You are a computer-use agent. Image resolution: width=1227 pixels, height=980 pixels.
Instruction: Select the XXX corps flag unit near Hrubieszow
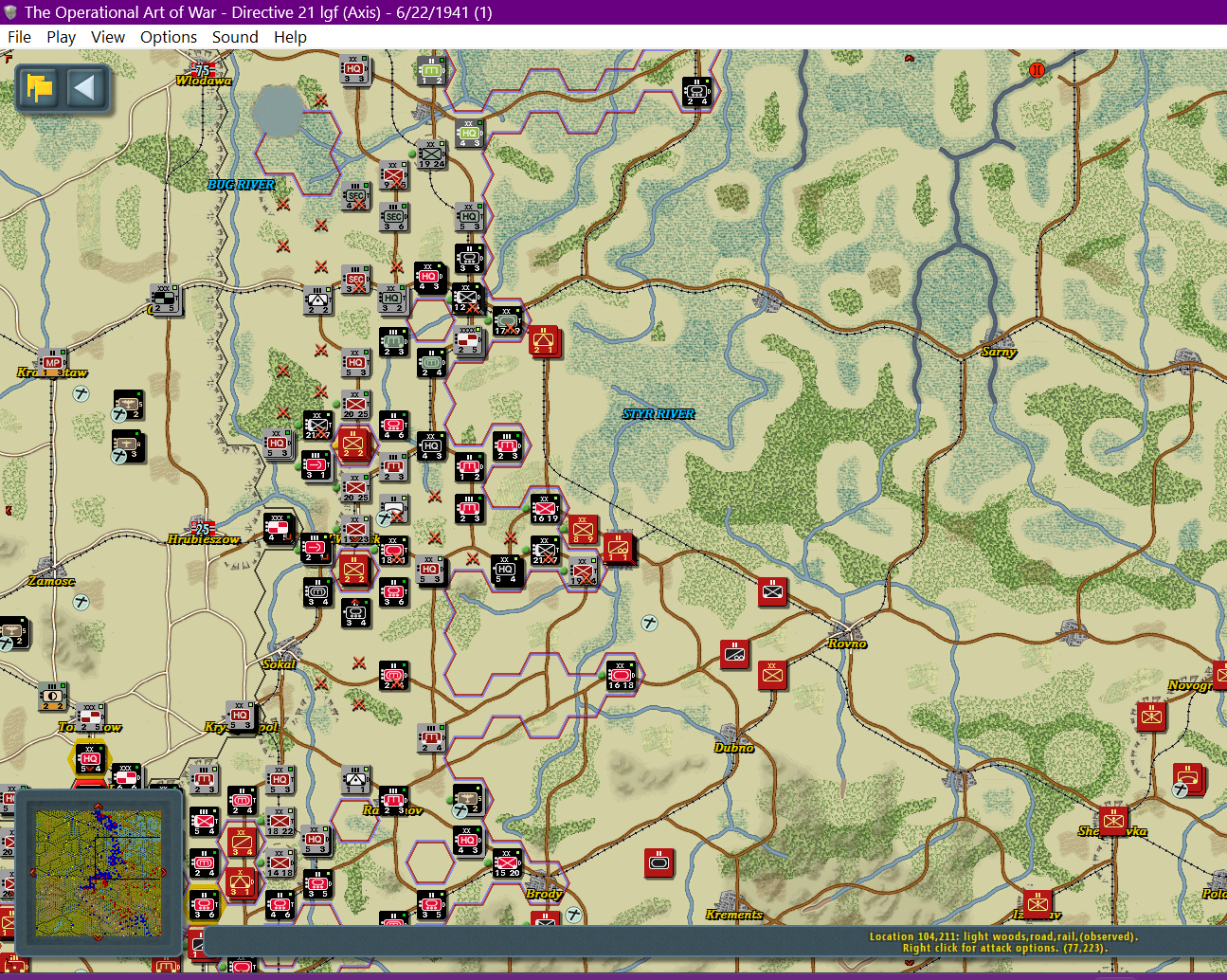[279, 529]
